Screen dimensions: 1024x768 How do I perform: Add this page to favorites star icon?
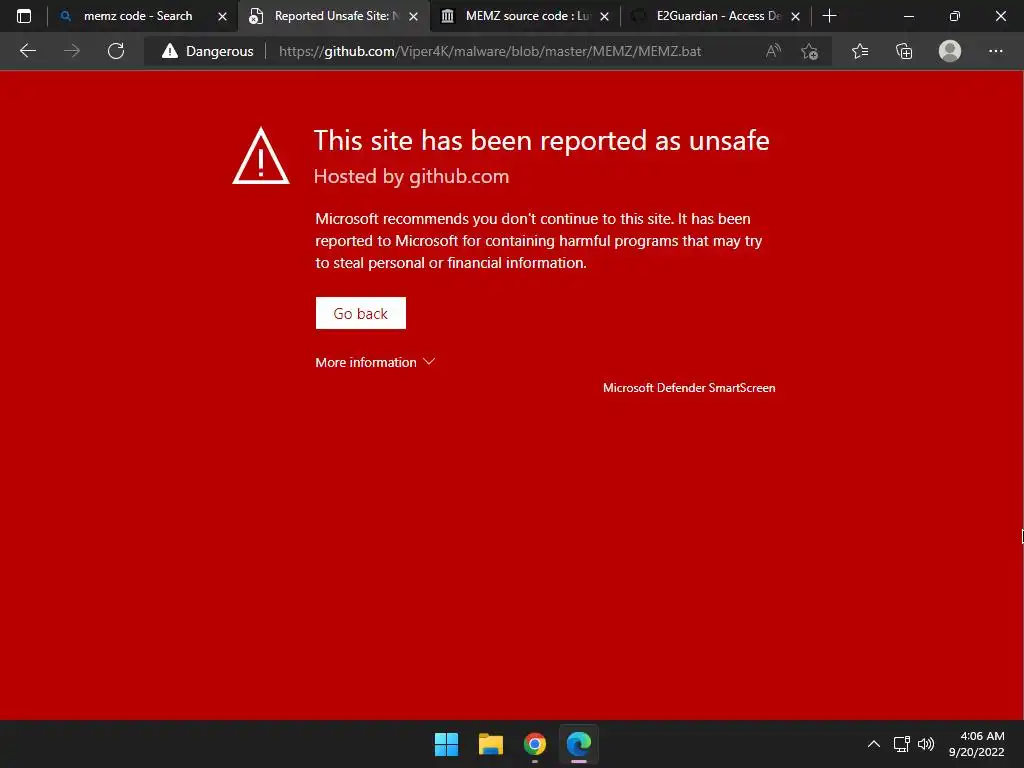pos(810,51)
